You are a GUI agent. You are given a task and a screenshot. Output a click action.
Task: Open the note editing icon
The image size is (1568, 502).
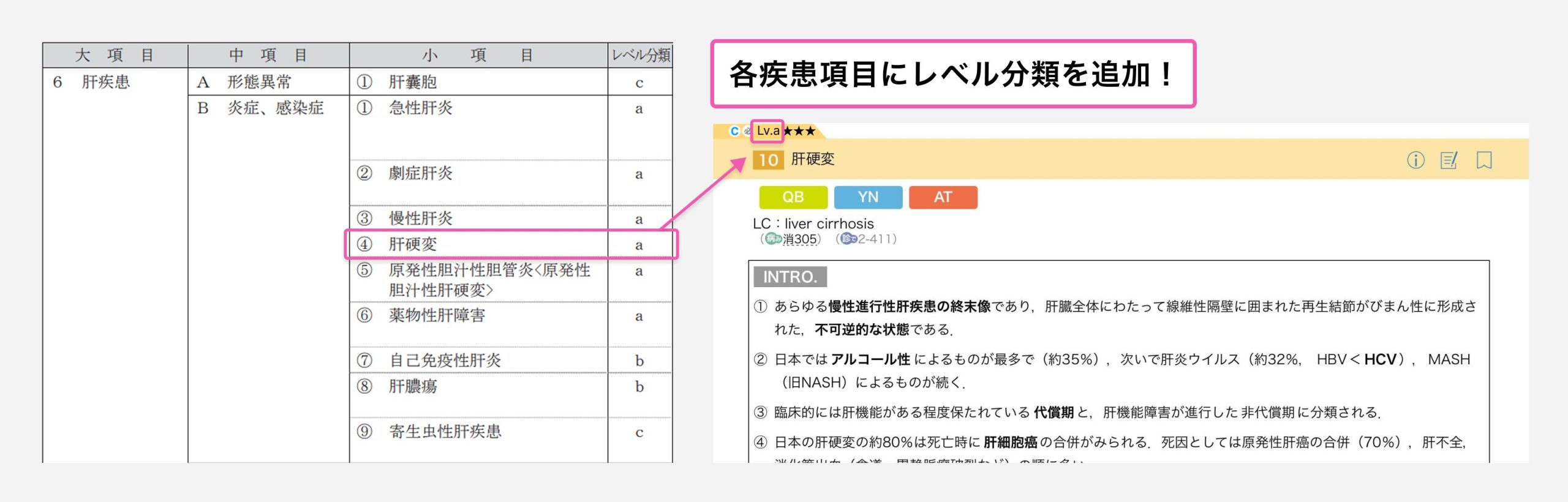tap(1449, 160)
